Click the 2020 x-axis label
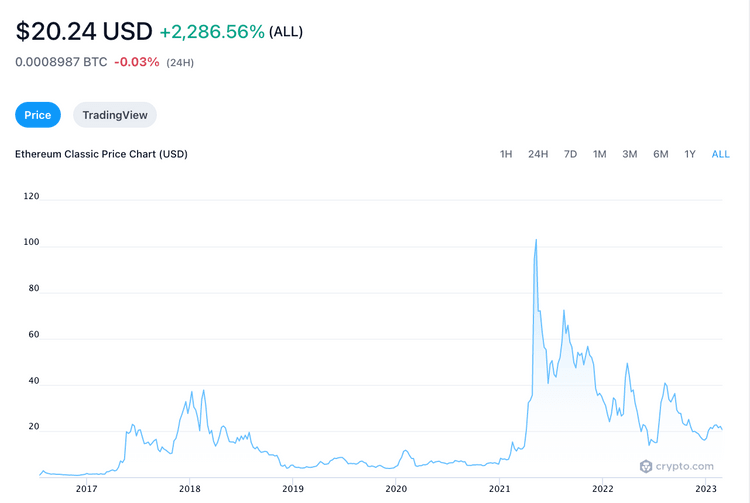 coord(396,489)
